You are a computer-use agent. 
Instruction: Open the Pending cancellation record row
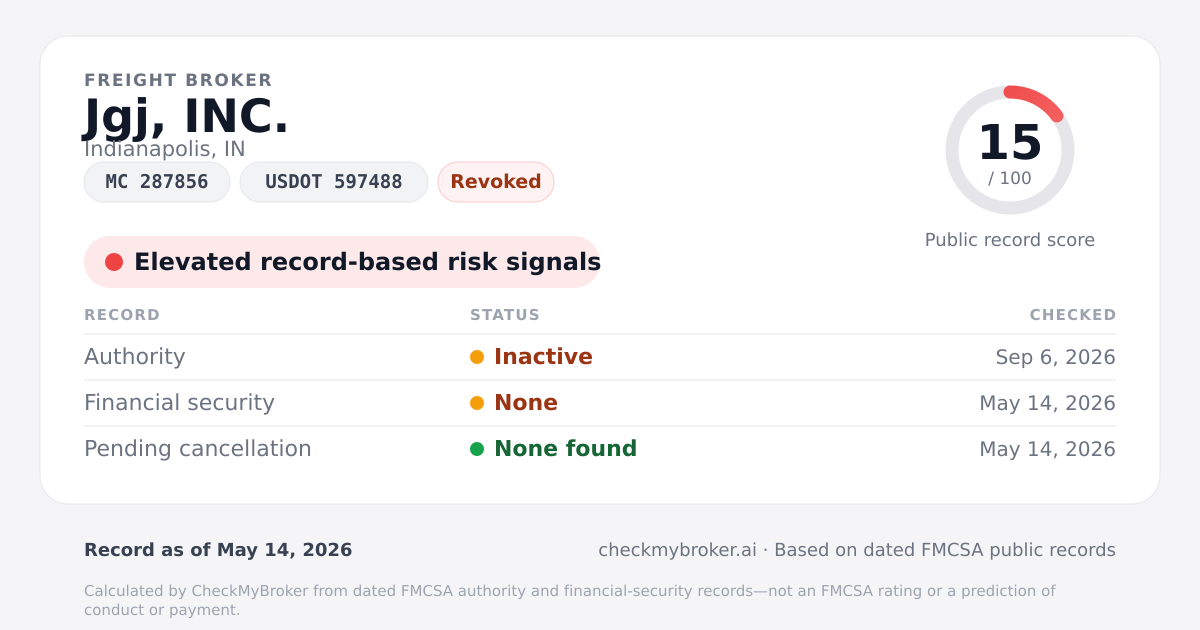coord(600,449)
